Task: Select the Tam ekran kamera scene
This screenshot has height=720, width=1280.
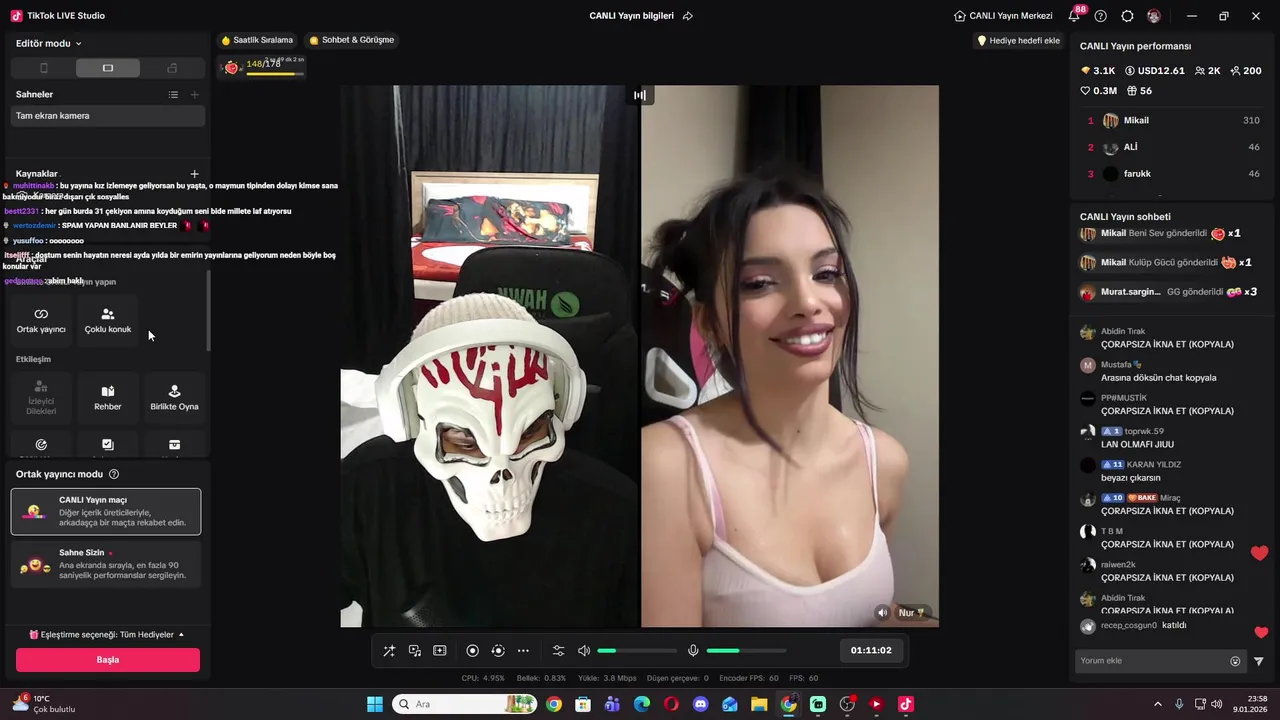Action: click(x=108, y=116)
